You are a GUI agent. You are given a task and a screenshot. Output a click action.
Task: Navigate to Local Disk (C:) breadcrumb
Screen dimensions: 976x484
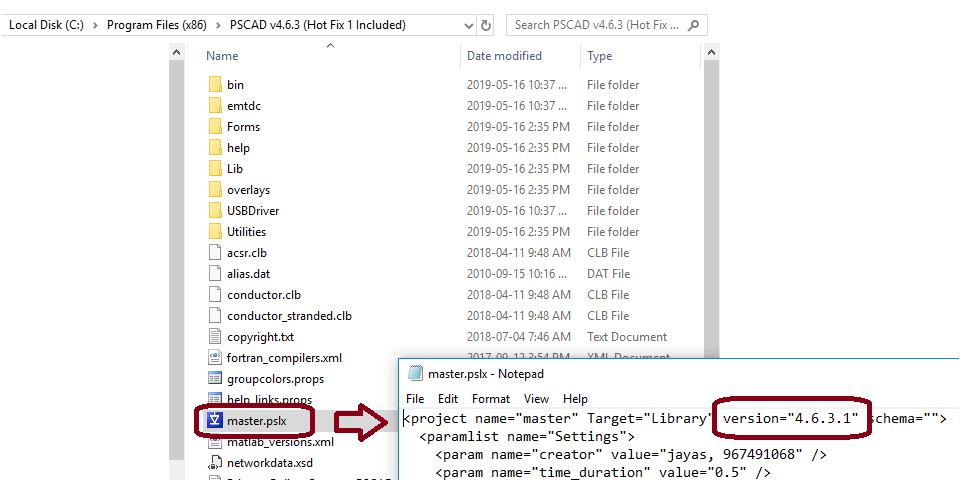pyautogui.click(x=46, y=26)
